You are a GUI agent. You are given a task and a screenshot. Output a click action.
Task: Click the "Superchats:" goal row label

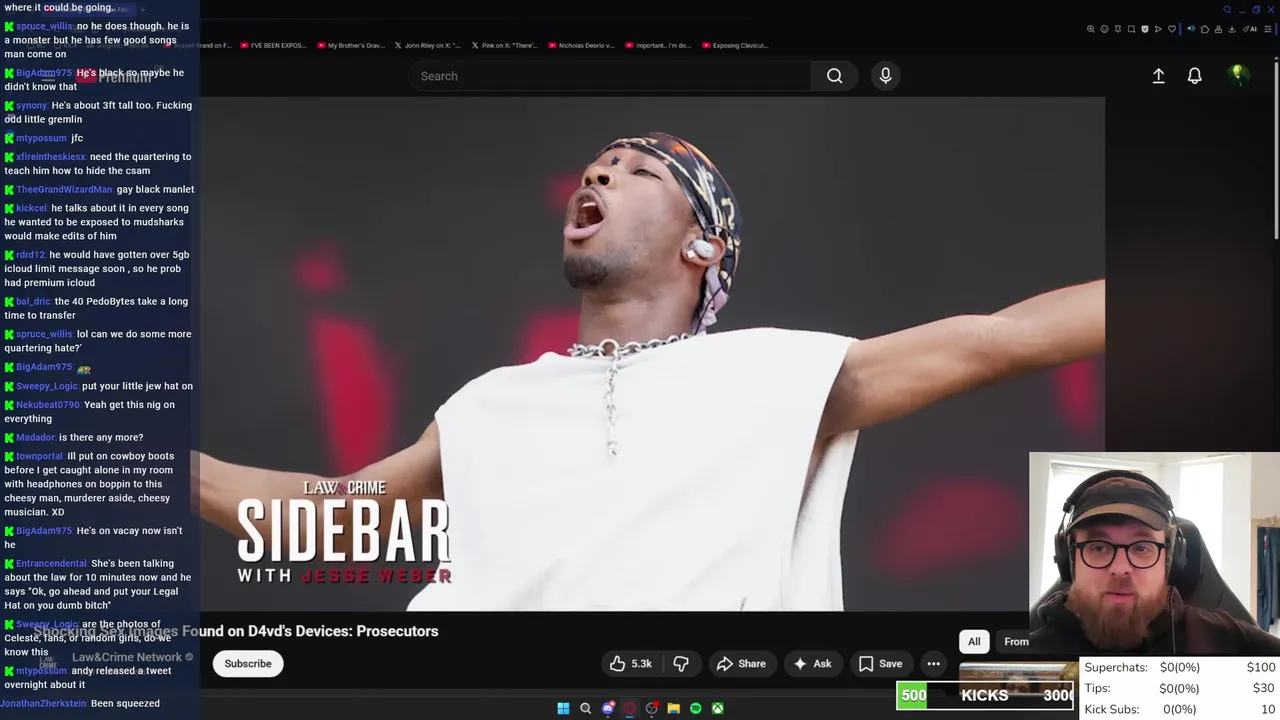click(x=1116, y=667)
